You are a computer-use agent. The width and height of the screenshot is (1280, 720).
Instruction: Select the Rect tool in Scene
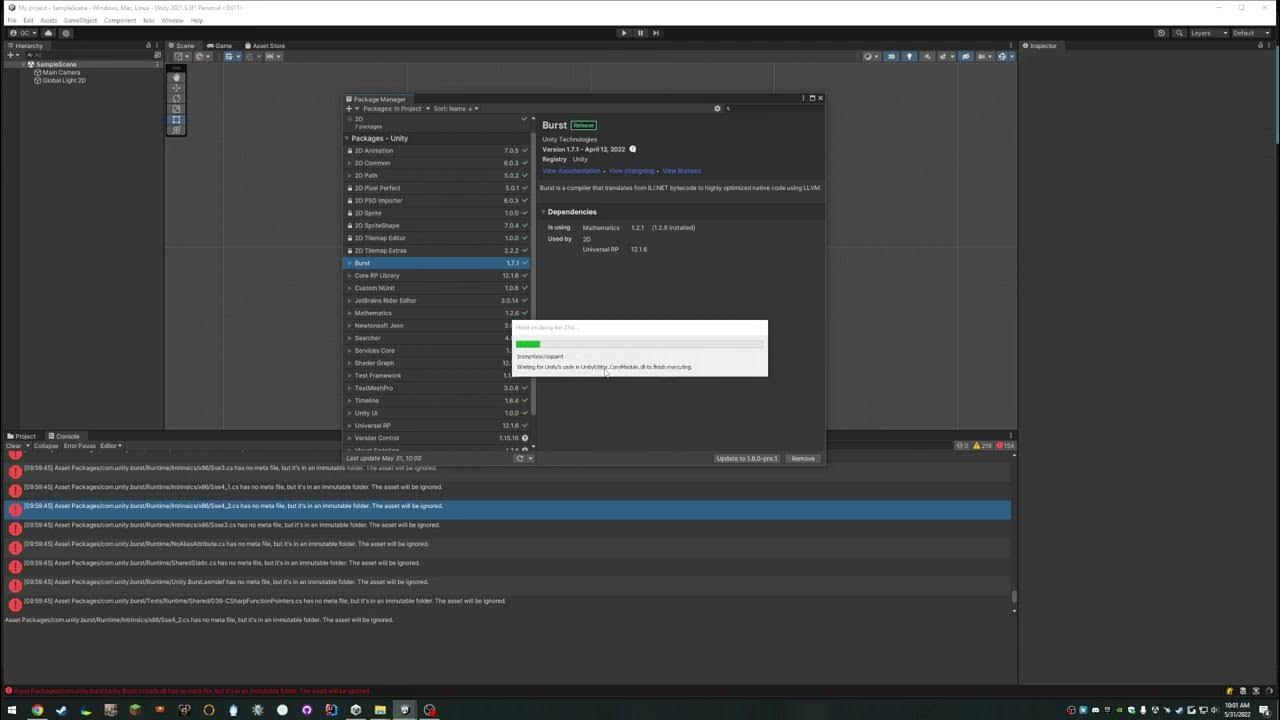click(176, 119)
